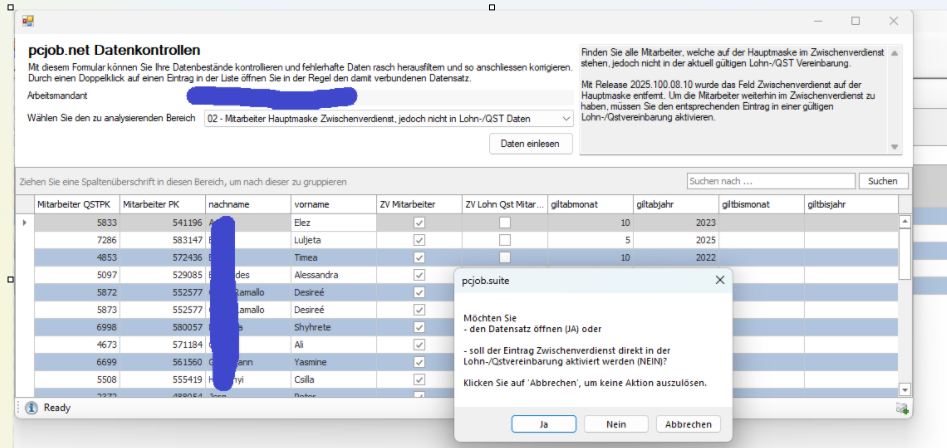Check ZV Lohn Qst box for Luljeta
This screenshot has height=448, width=947.
[505, 240]
